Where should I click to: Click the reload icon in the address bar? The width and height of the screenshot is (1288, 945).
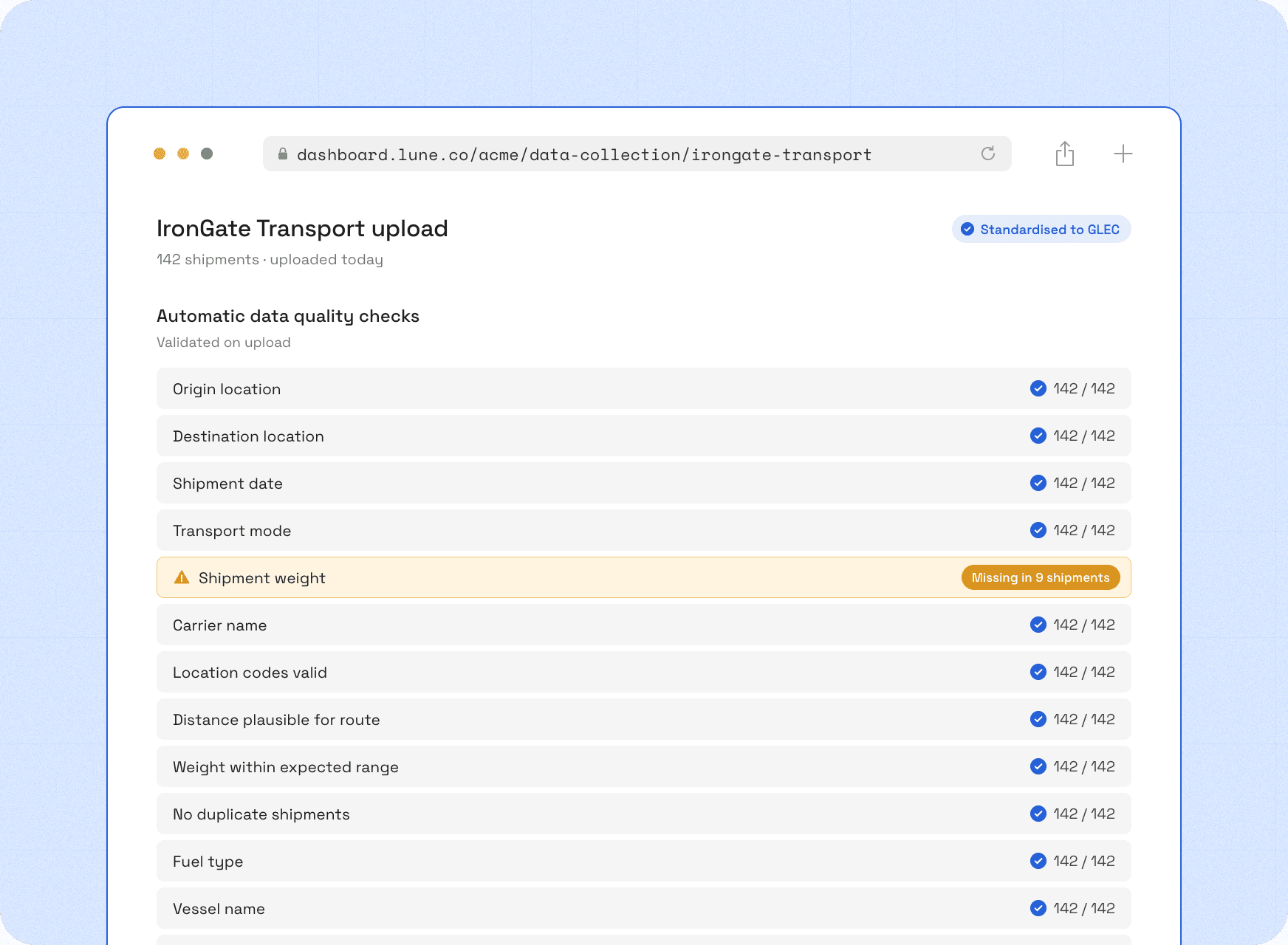tap(987, 154)
